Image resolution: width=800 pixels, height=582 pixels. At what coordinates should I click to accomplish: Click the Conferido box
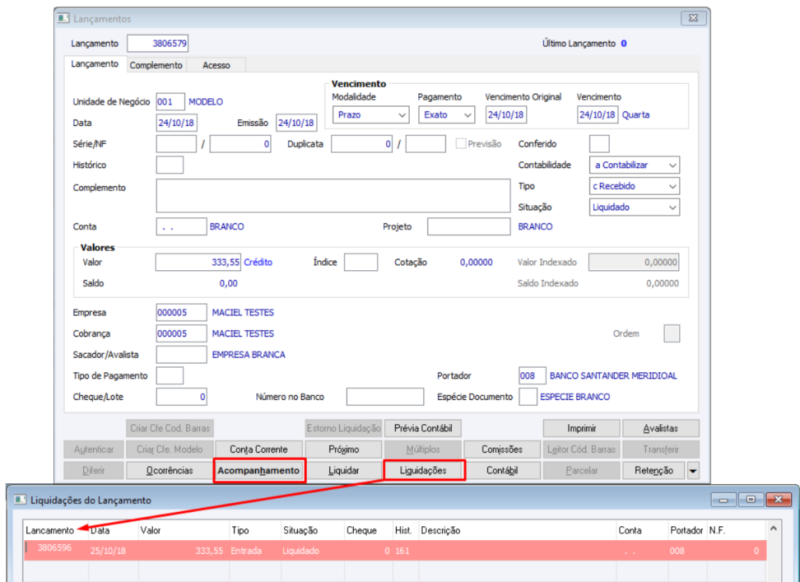click(599, 144)
